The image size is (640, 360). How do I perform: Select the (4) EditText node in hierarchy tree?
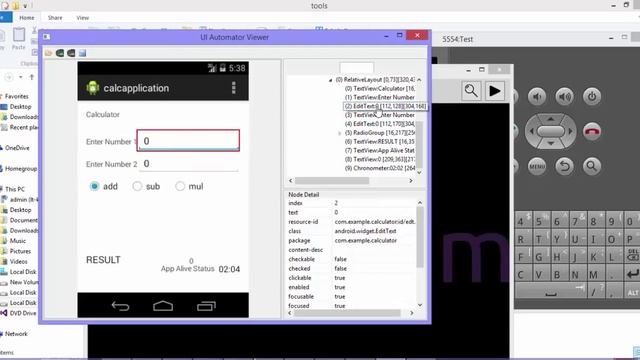coord(380,124)
